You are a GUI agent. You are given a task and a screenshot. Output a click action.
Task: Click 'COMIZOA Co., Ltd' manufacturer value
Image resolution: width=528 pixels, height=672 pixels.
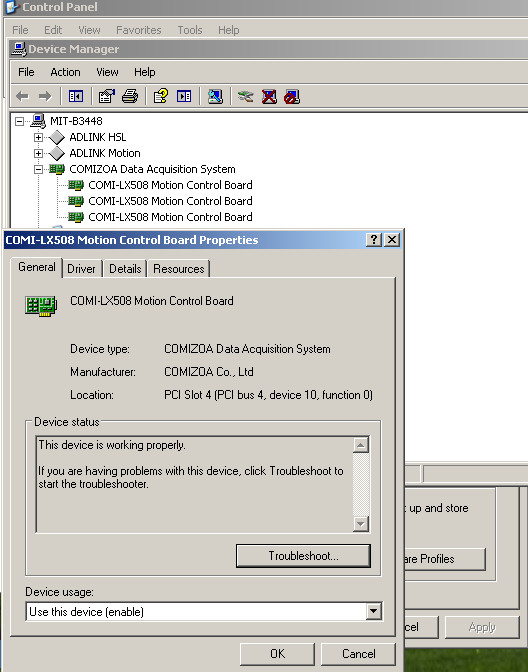(209, 372)
